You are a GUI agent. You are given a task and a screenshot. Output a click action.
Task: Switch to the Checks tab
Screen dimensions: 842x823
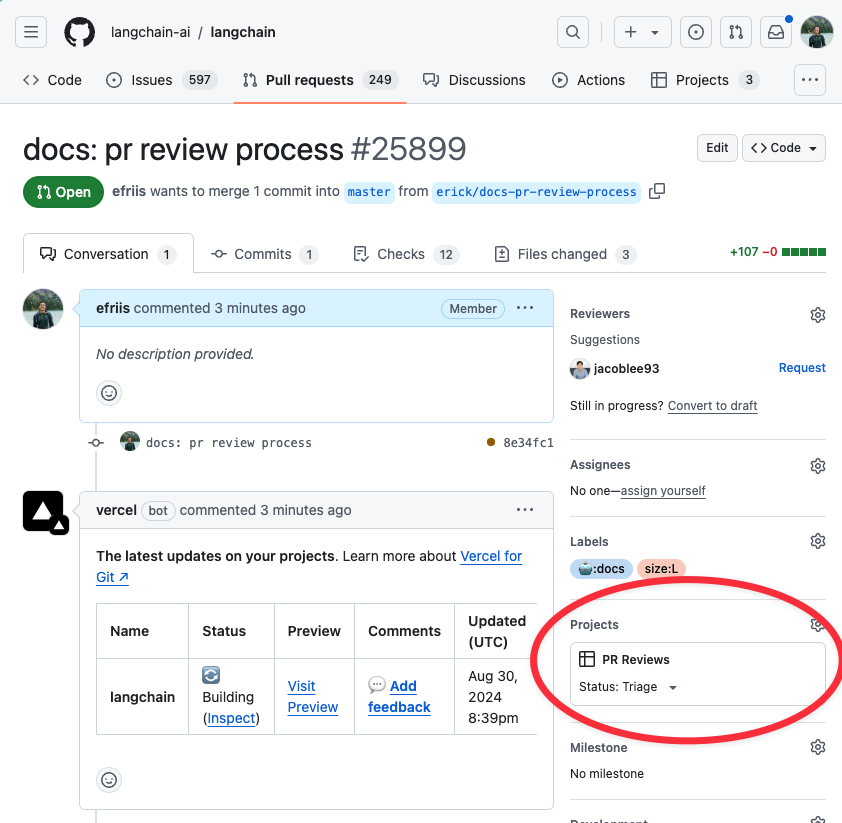point(405,254)
